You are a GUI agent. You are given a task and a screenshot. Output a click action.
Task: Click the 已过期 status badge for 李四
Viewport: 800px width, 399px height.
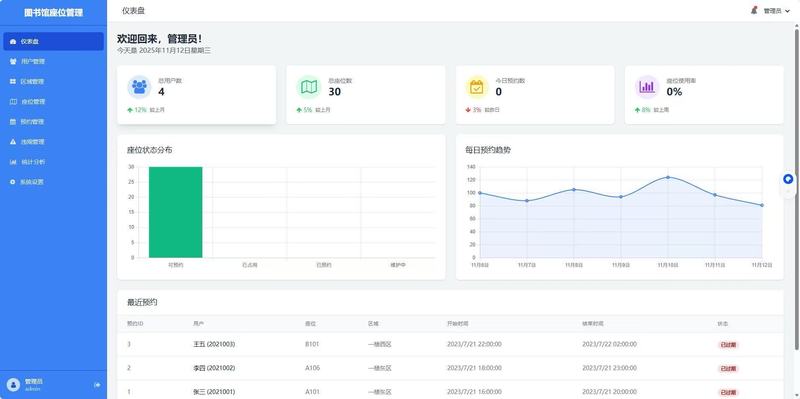click(728, 368)
